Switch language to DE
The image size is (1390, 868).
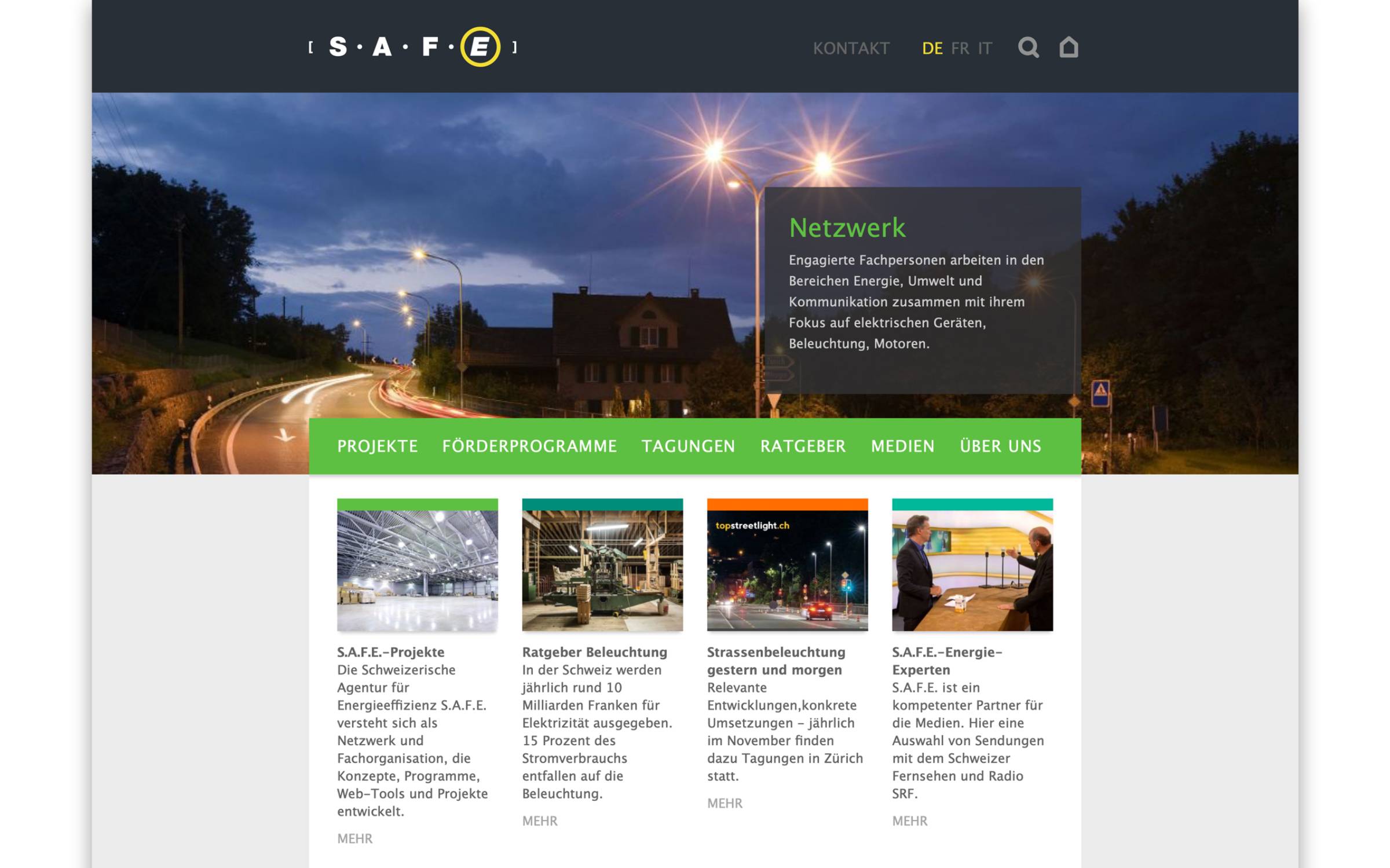(x=932, y=48)
